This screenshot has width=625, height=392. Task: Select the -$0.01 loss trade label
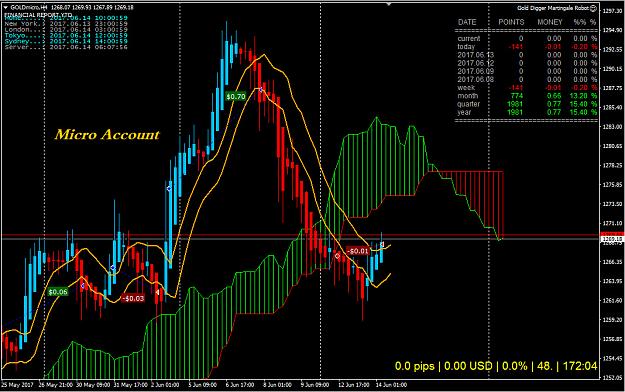(358, 251)
